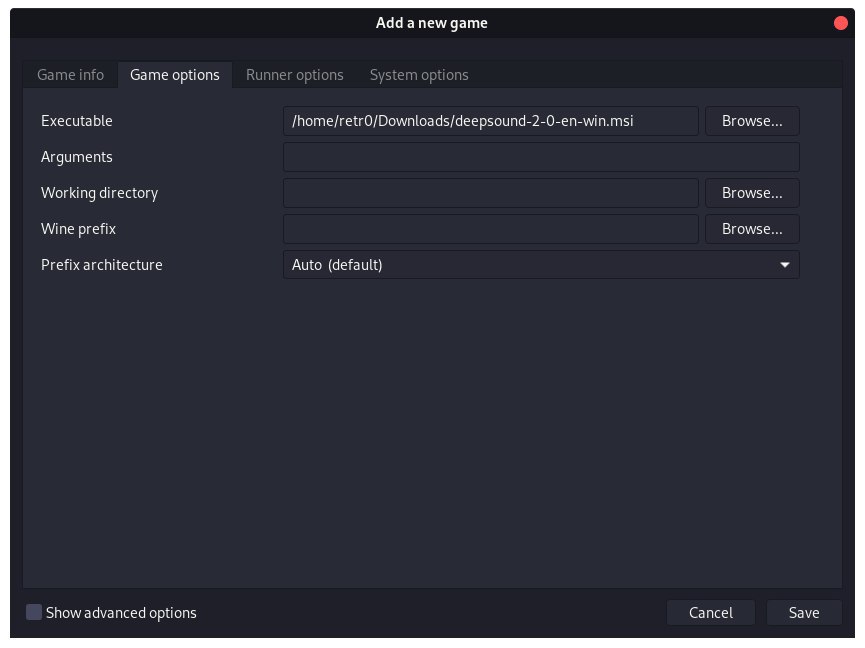Viewport: 865px width, 648px height.
Task: Open the Runner options tab
Action: coord(295,75)
